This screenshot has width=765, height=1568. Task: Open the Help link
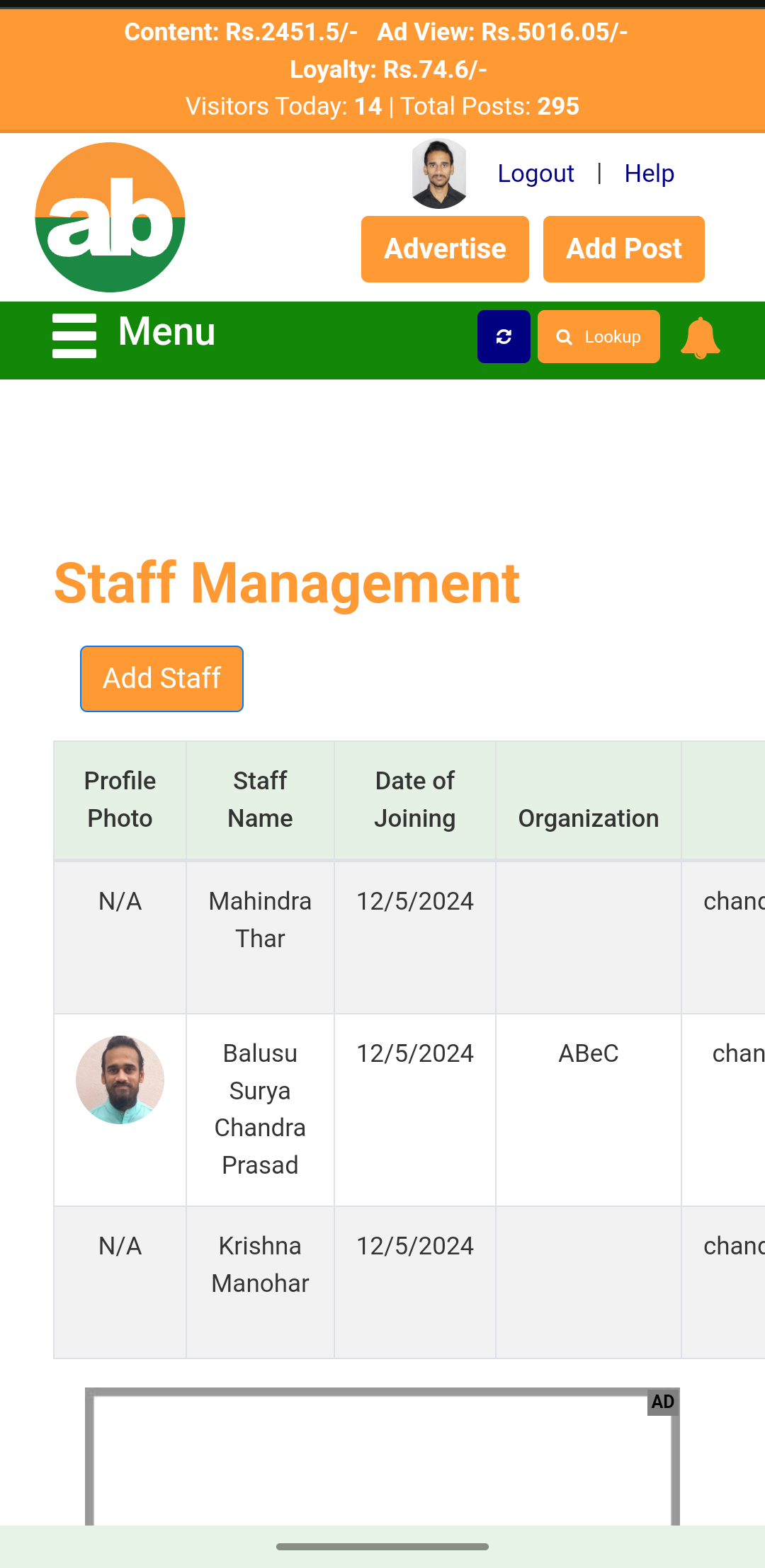point(649,173)
